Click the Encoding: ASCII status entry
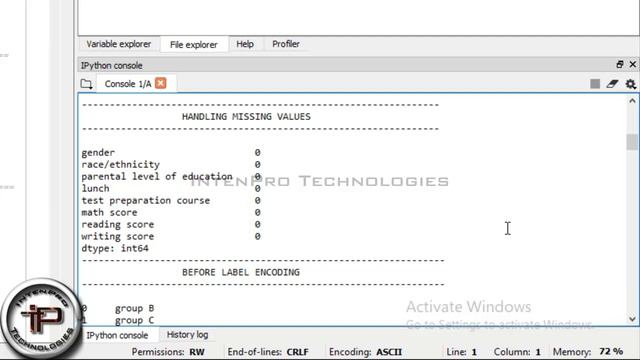Image resolution: width=640 pixels, height=360 pixels. coord(365,352)
